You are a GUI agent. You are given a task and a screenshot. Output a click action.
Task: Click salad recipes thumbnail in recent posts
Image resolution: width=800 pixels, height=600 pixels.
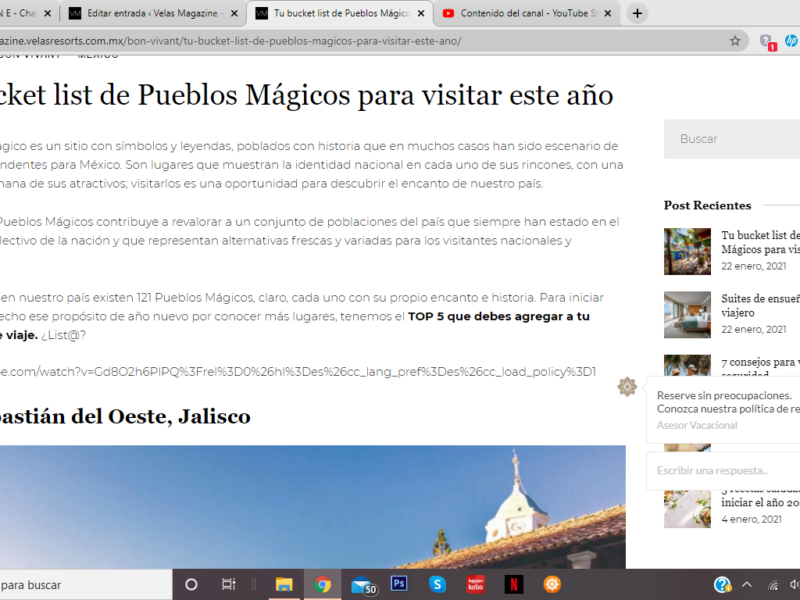[687, 509]
